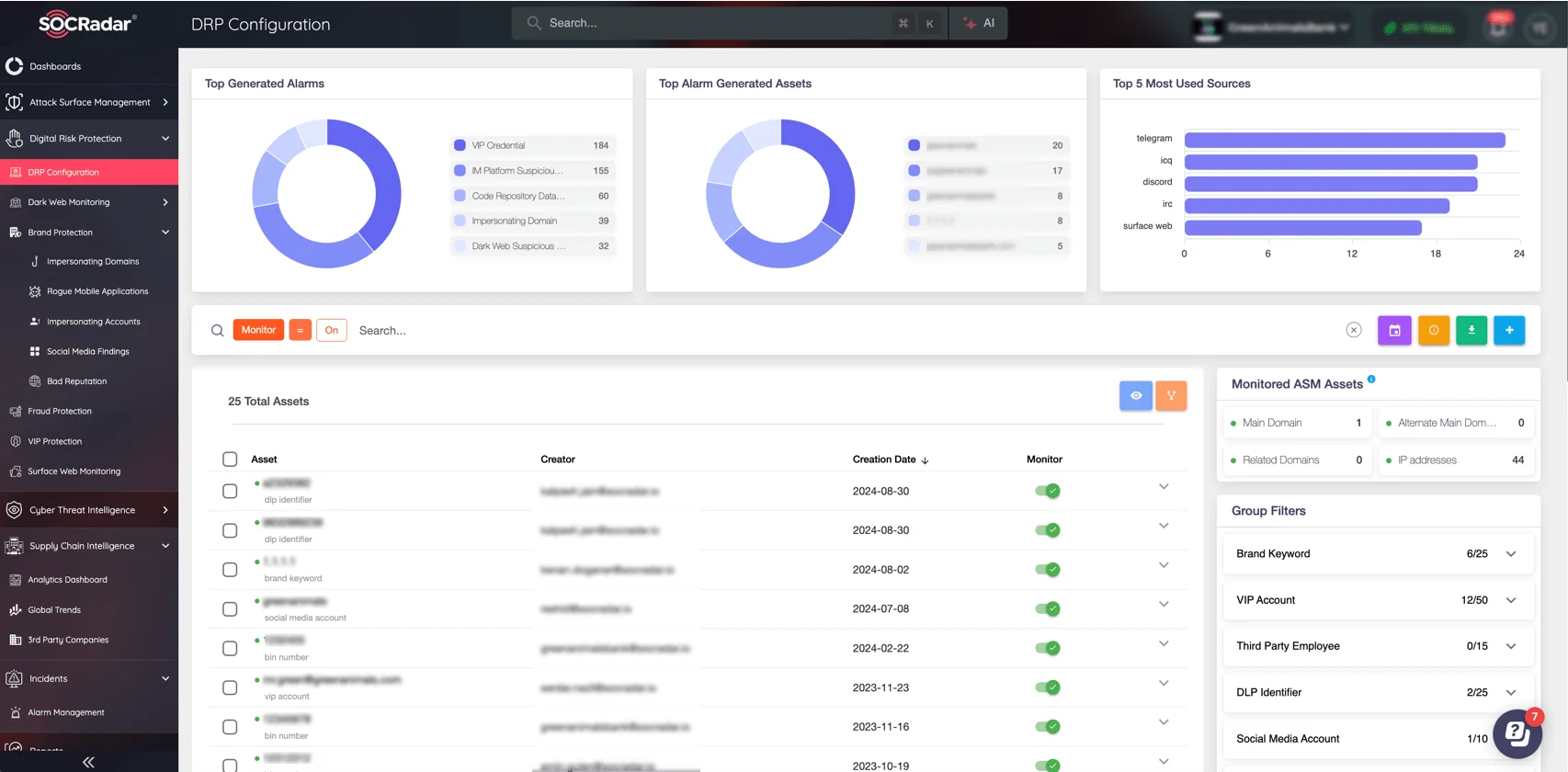This screenshot has height=772, width=1568.
Task: Click the Main Domain monitored asset card
Action: [x=1297, y=423]
